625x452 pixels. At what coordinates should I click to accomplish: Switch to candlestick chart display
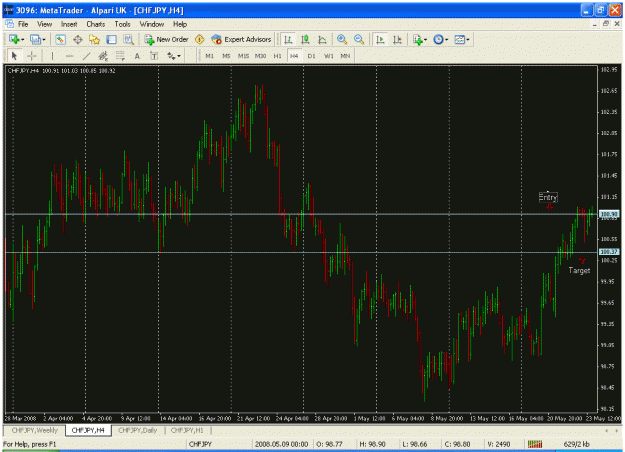305,39
